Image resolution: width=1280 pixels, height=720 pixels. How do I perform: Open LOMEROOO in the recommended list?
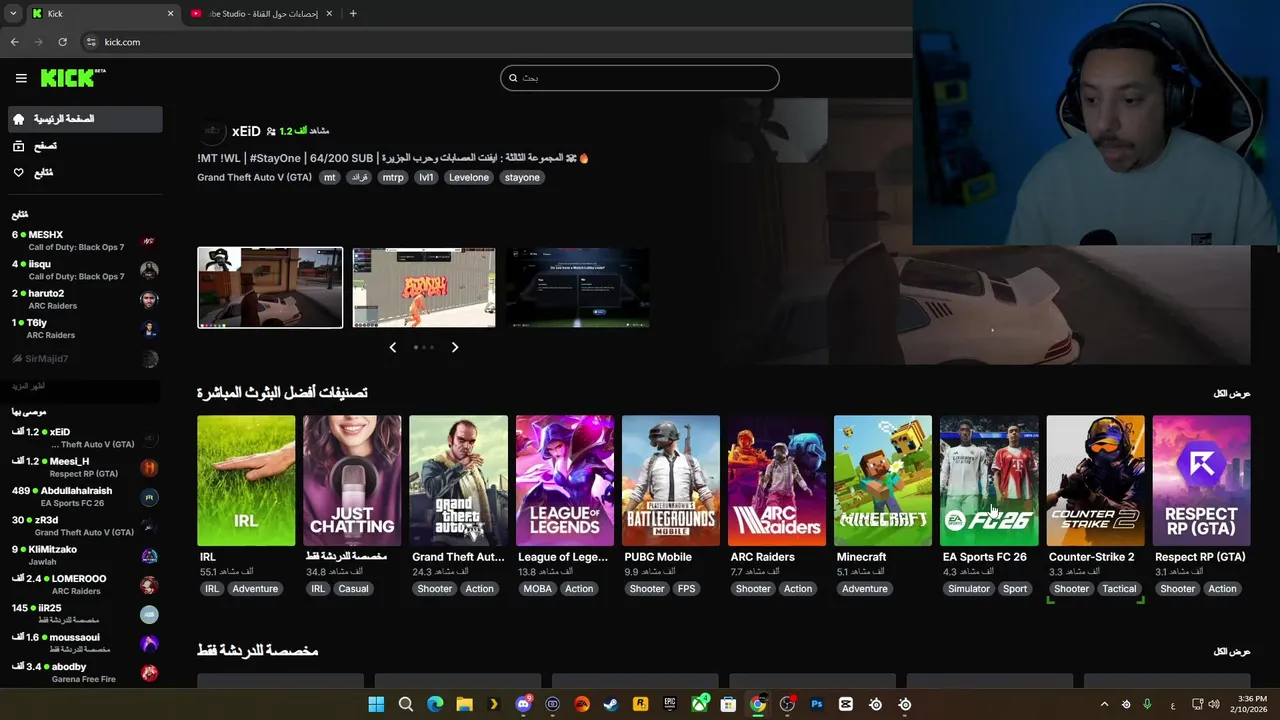[x=85, y=585]
